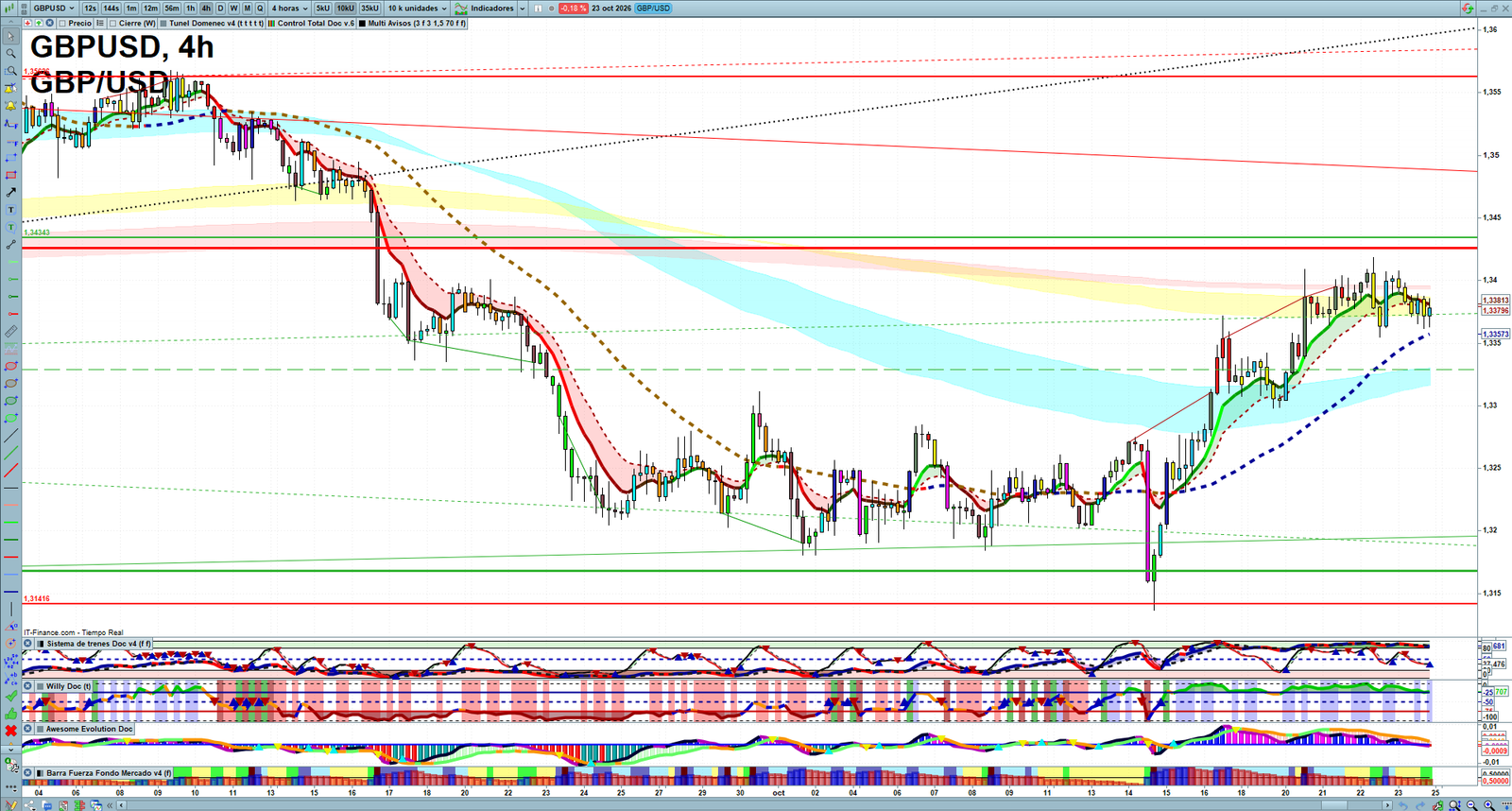The width and height of the screenshot is (1512, 811).
Task: Switch to the W weekly timeframe
Action: click(x=233, y=9)
